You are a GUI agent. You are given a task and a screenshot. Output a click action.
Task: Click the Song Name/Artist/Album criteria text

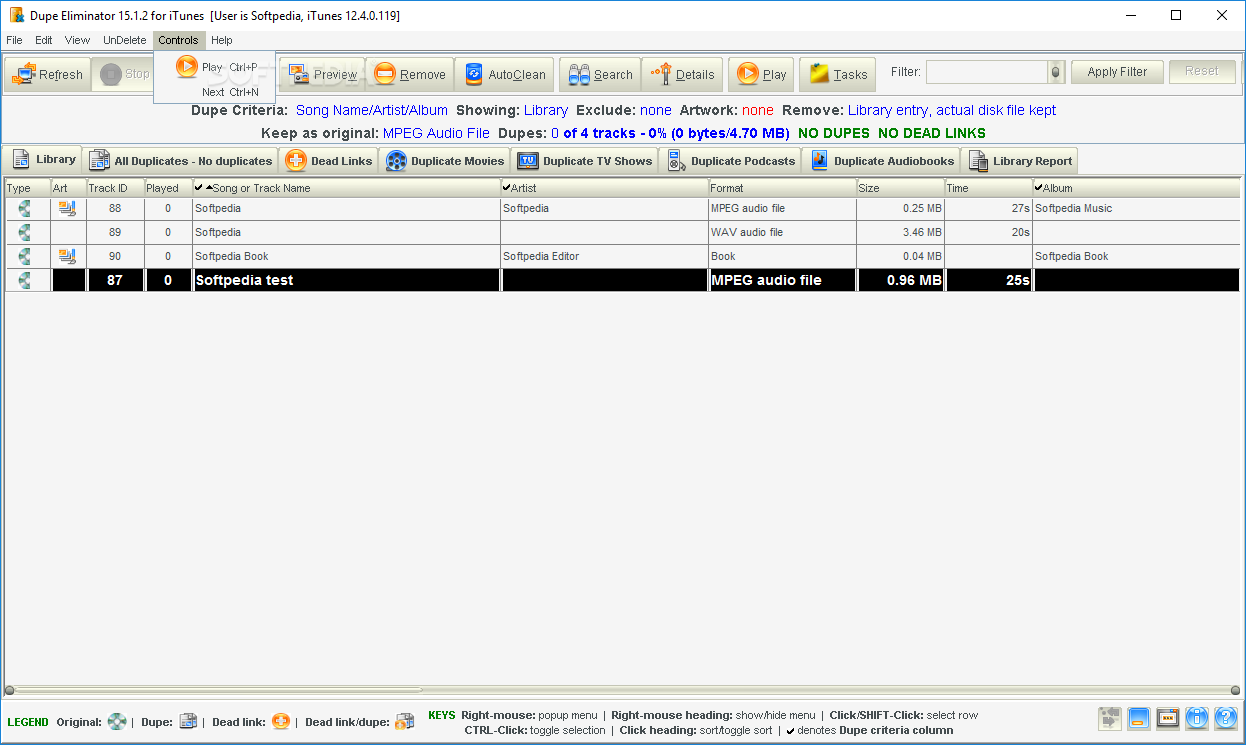pos(372,110)
